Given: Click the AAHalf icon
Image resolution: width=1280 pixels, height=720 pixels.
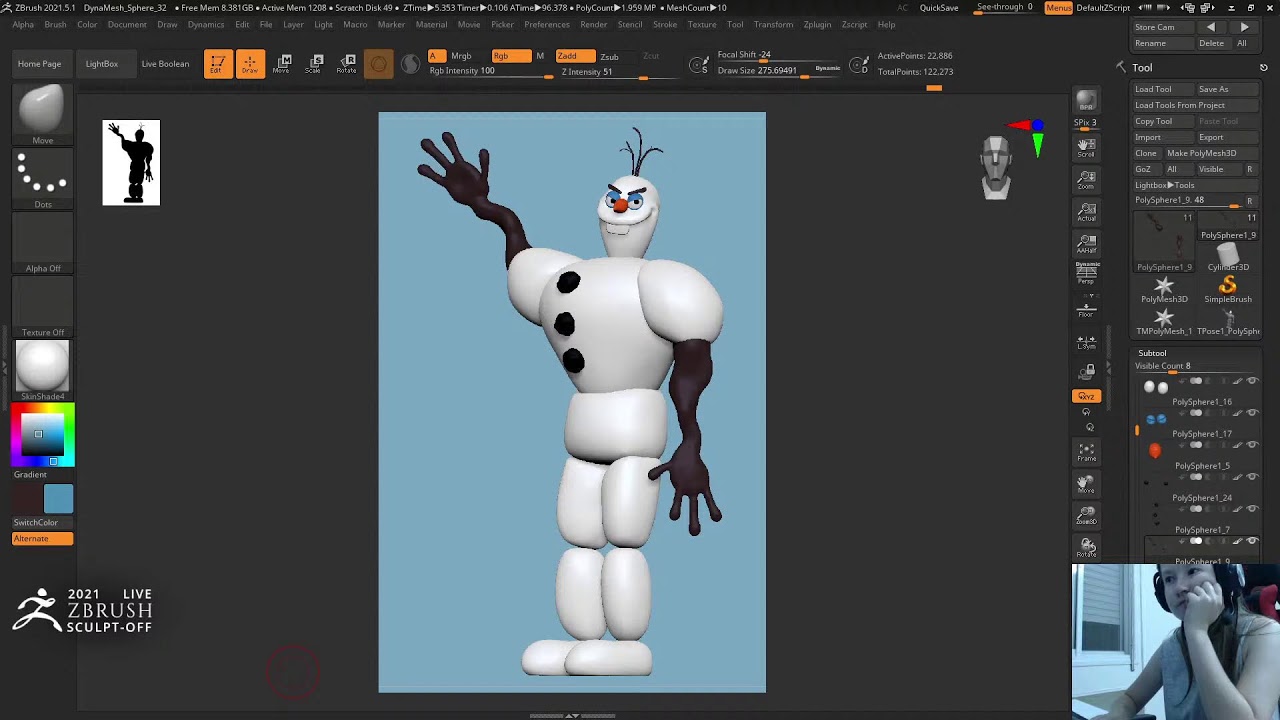Looking at the screenshot, I should point(1086,244).
